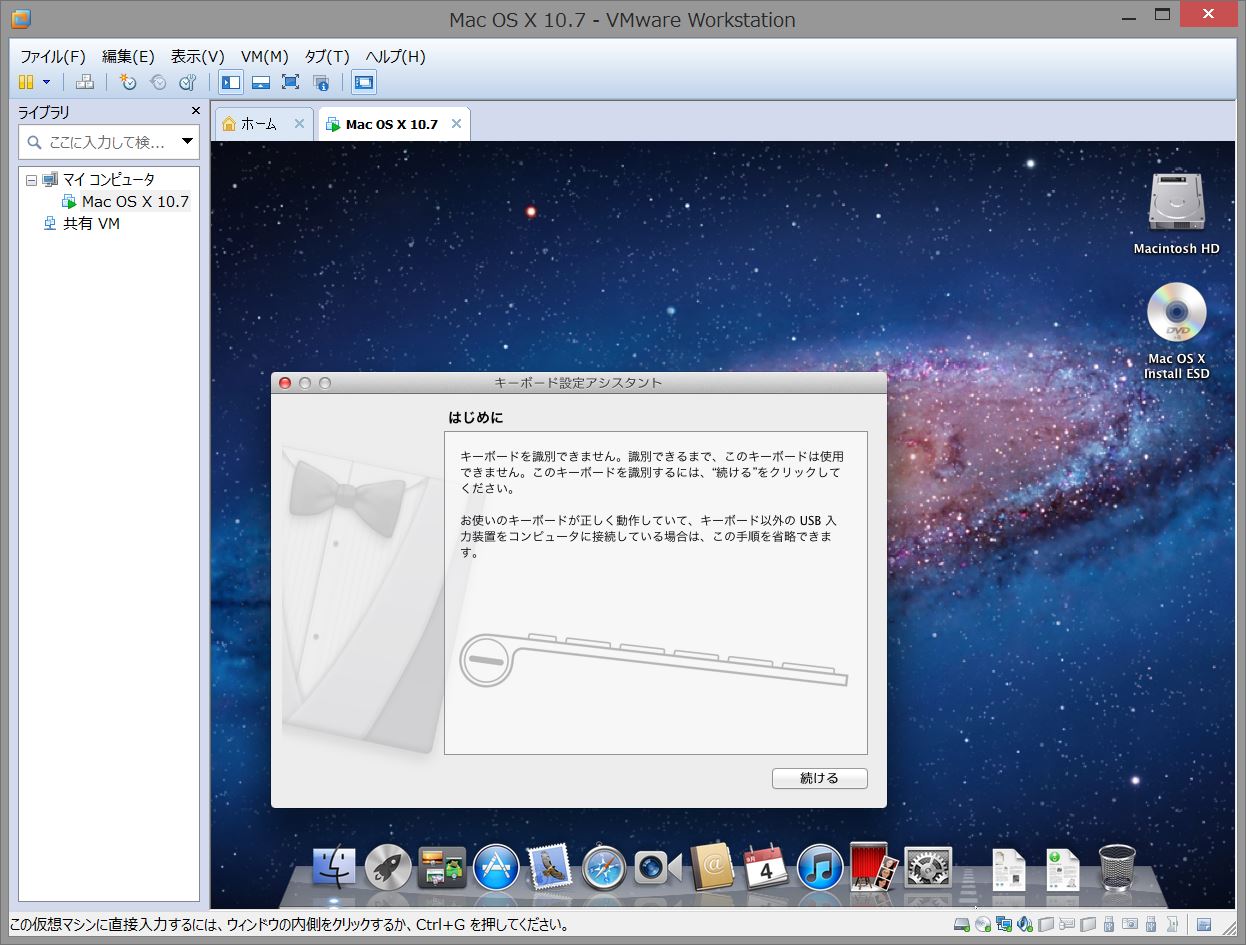Select 共有 VM in the library tree

[91, 224]
